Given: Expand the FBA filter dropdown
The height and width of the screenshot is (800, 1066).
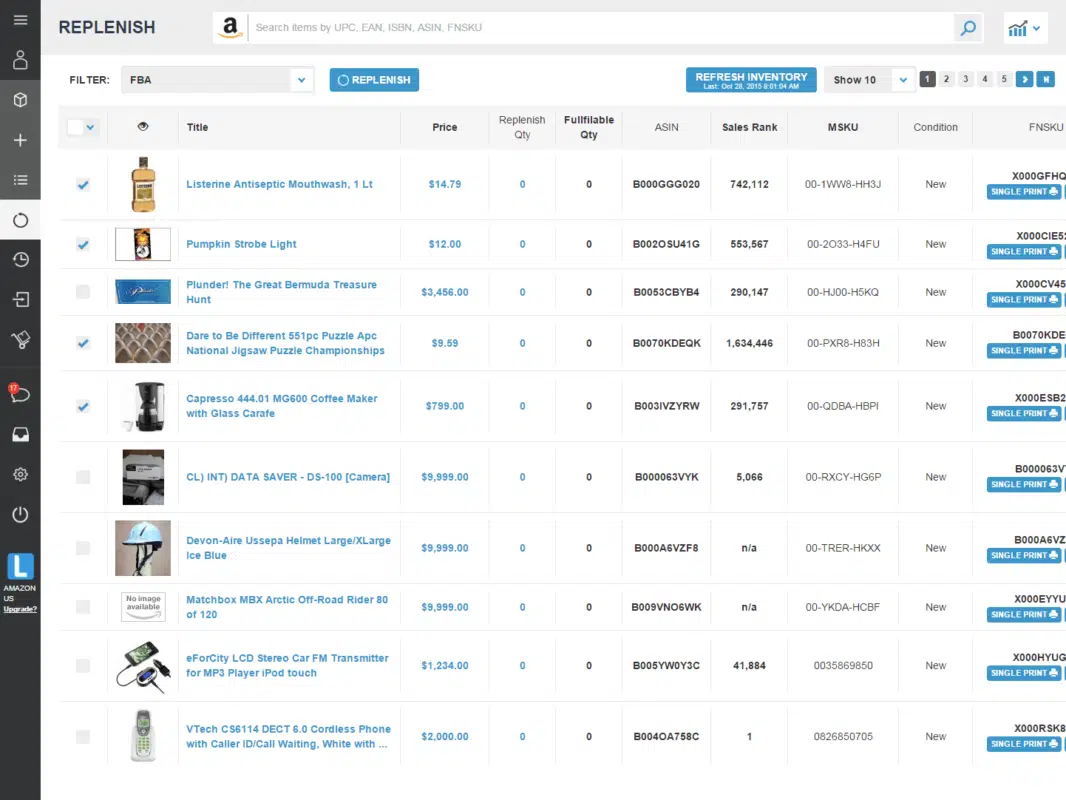Looking at the screenshot, I should (302, 80).
